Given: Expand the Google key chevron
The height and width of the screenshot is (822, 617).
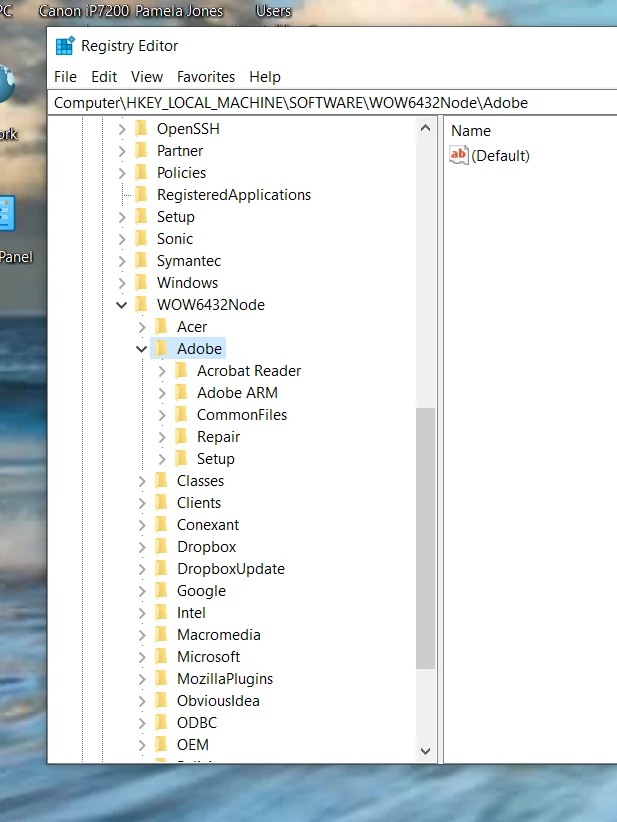Looking at the screenshot, I should (x=142, y=591).
